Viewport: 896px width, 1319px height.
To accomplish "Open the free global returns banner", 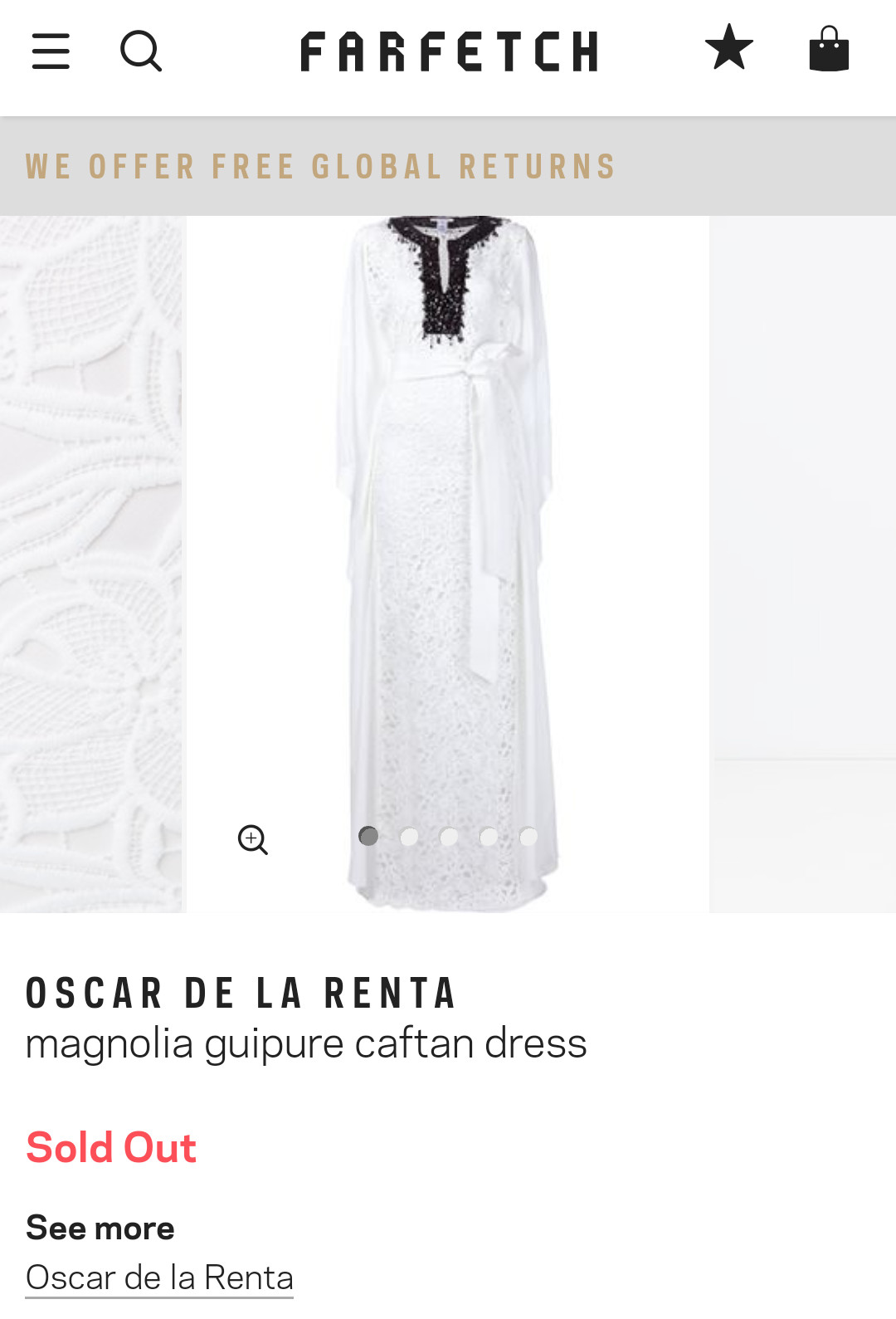I will click(448, 166).
